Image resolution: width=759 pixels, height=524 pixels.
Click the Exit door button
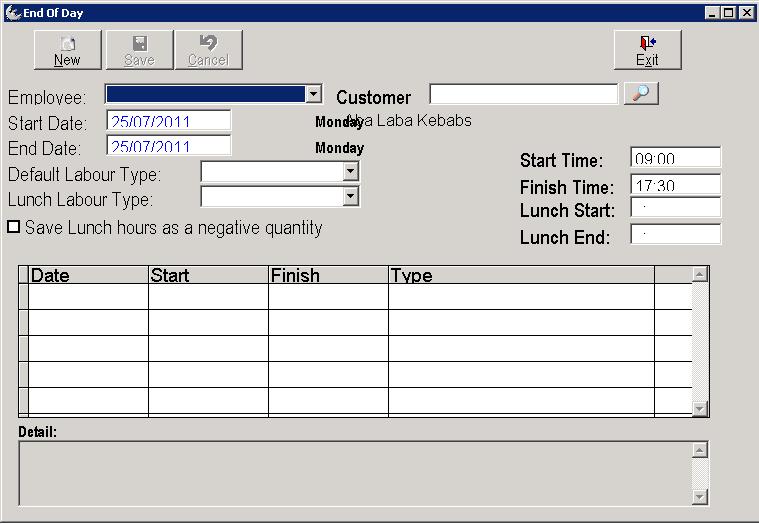(647, 50)
